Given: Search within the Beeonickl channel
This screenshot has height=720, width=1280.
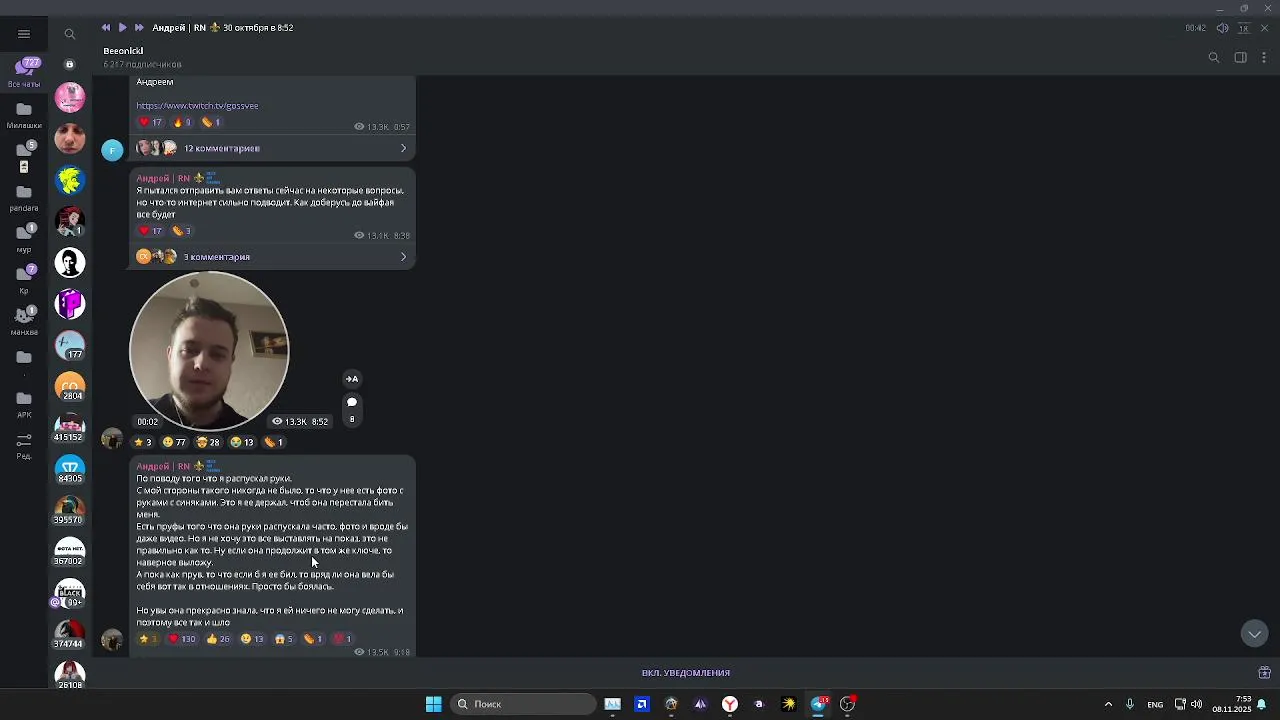Looking at the screenshot, I should 1214,58.
